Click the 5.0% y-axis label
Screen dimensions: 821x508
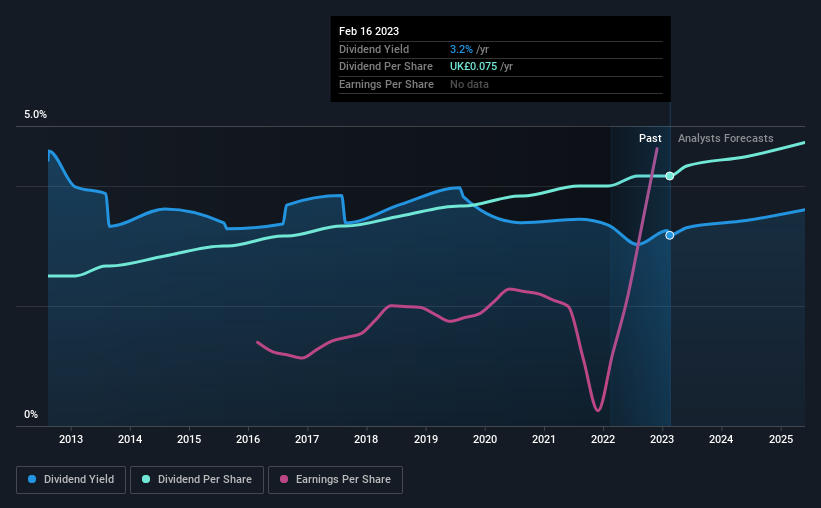click(35, 115)
